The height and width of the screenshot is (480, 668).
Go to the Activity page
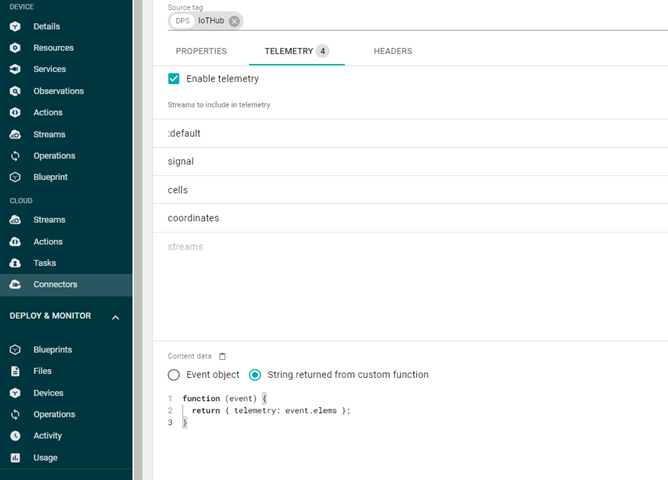(48, 436)
